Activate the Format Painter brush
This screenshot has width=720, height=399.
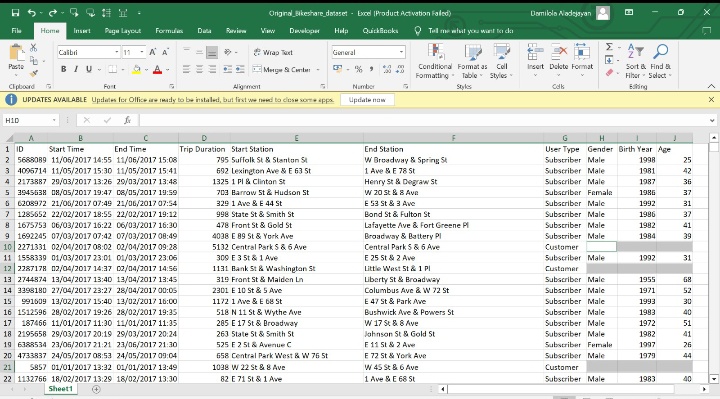[x=34, y=73]
